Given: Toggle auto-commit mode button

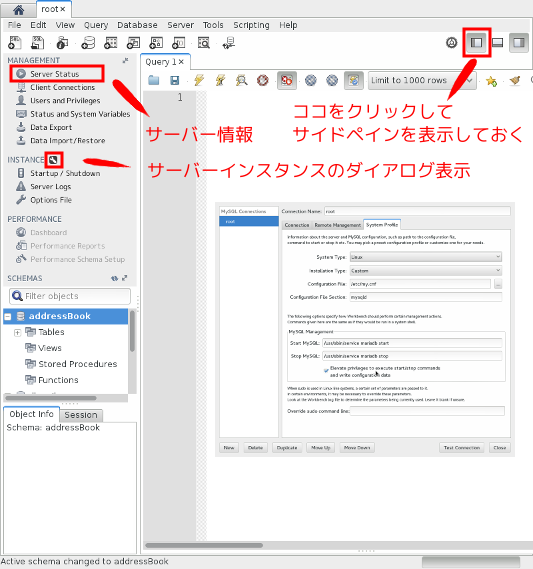Looking at the screenshot, I should pos(353,80).
